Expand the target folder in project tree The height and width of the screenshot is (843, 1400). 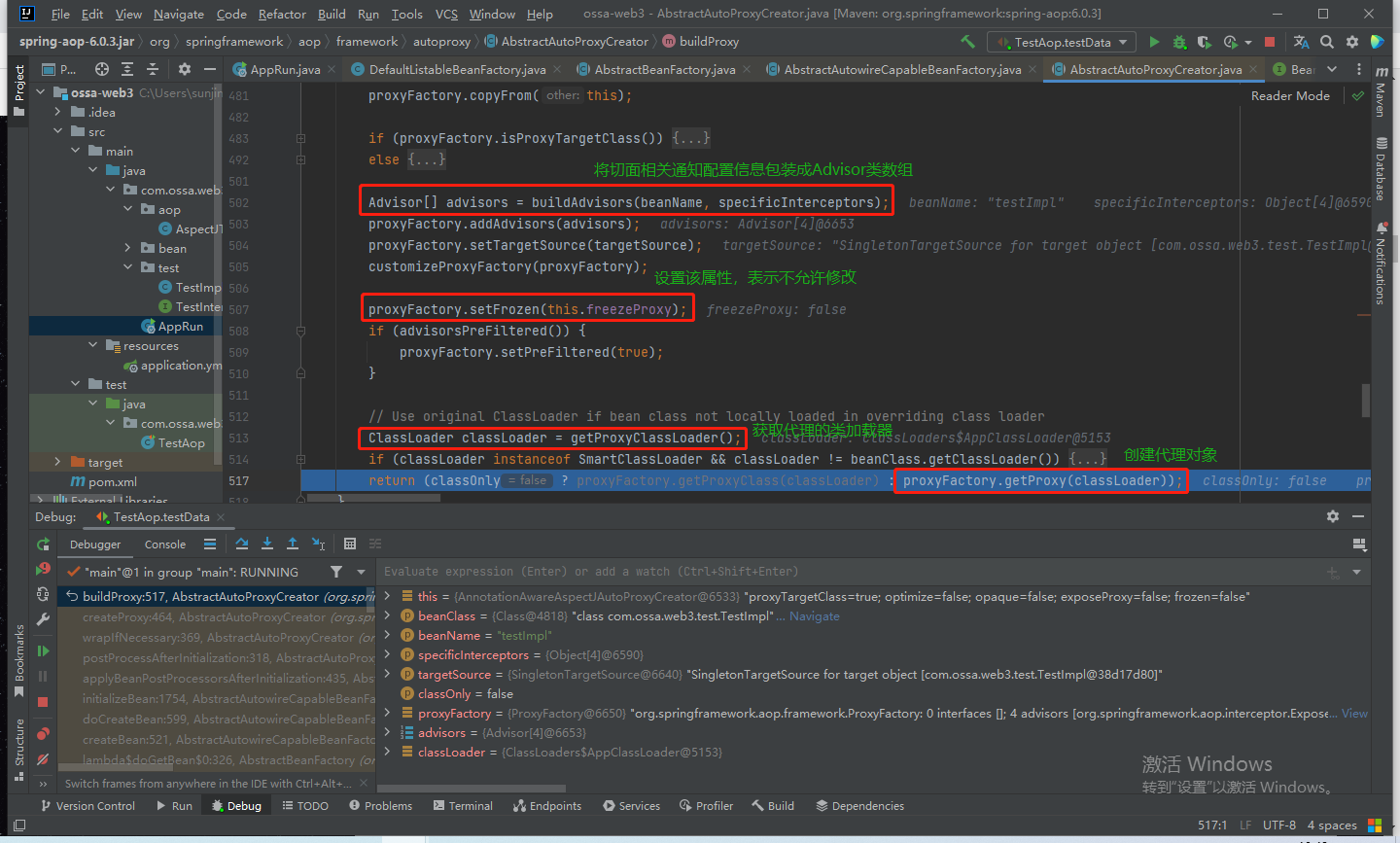[x=58, y=462]
